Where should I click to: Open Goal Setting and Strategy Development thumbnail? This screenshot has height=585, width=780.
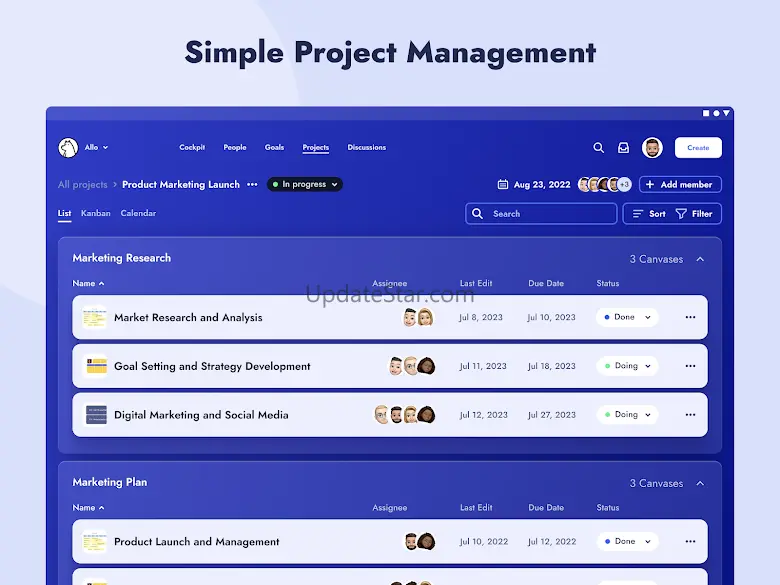coord(96,366)
